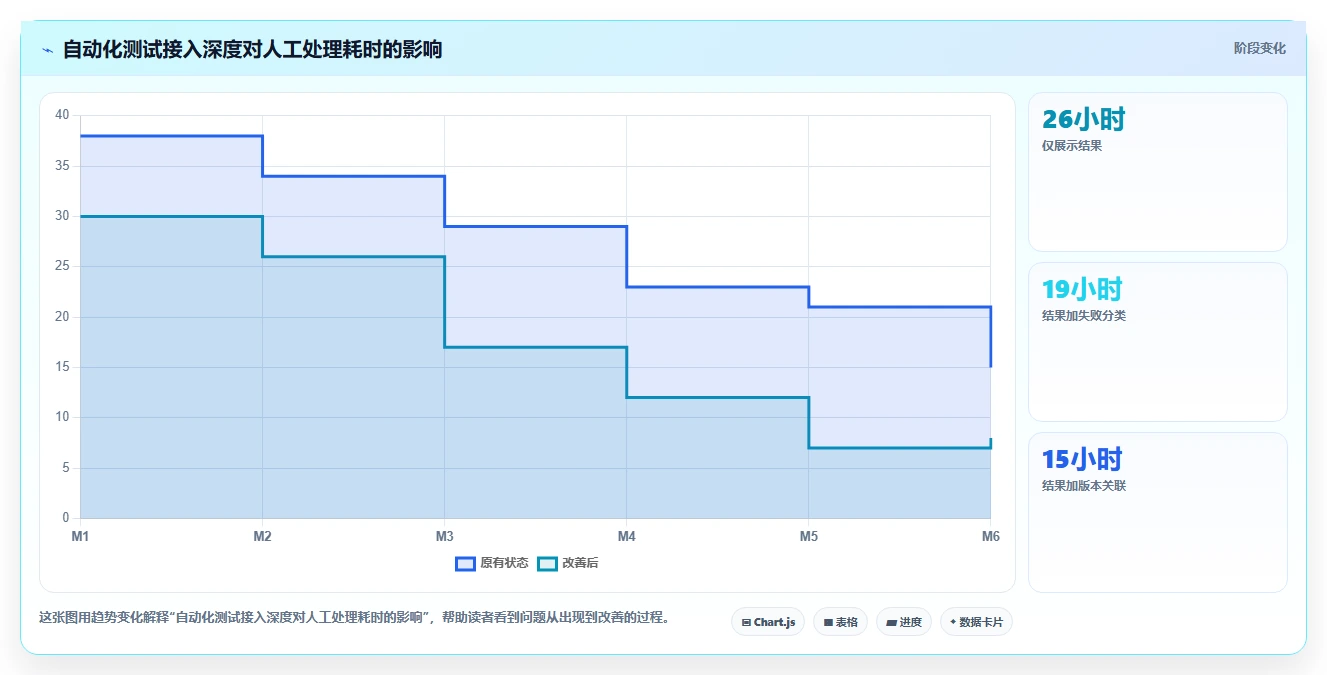The image size is (1327, 675).
Task: Click the 20 y-axis tick label
Action: coord(62,317)
